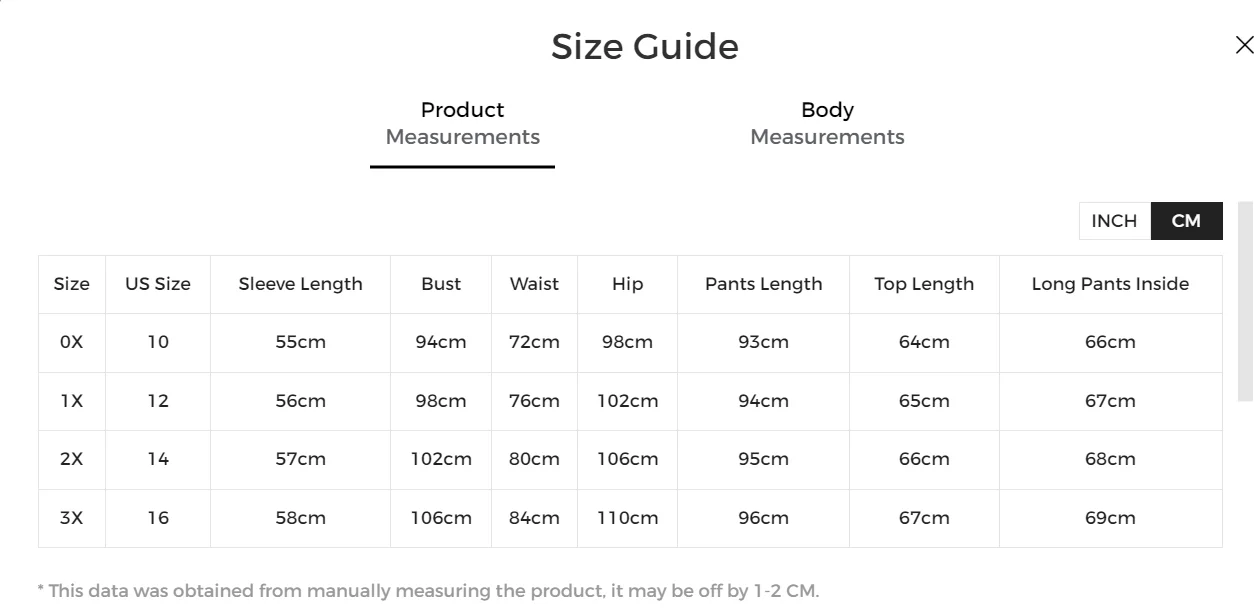Select the Pants Length column header
This screenshot has height=614, width=1254.
[763, 284]
